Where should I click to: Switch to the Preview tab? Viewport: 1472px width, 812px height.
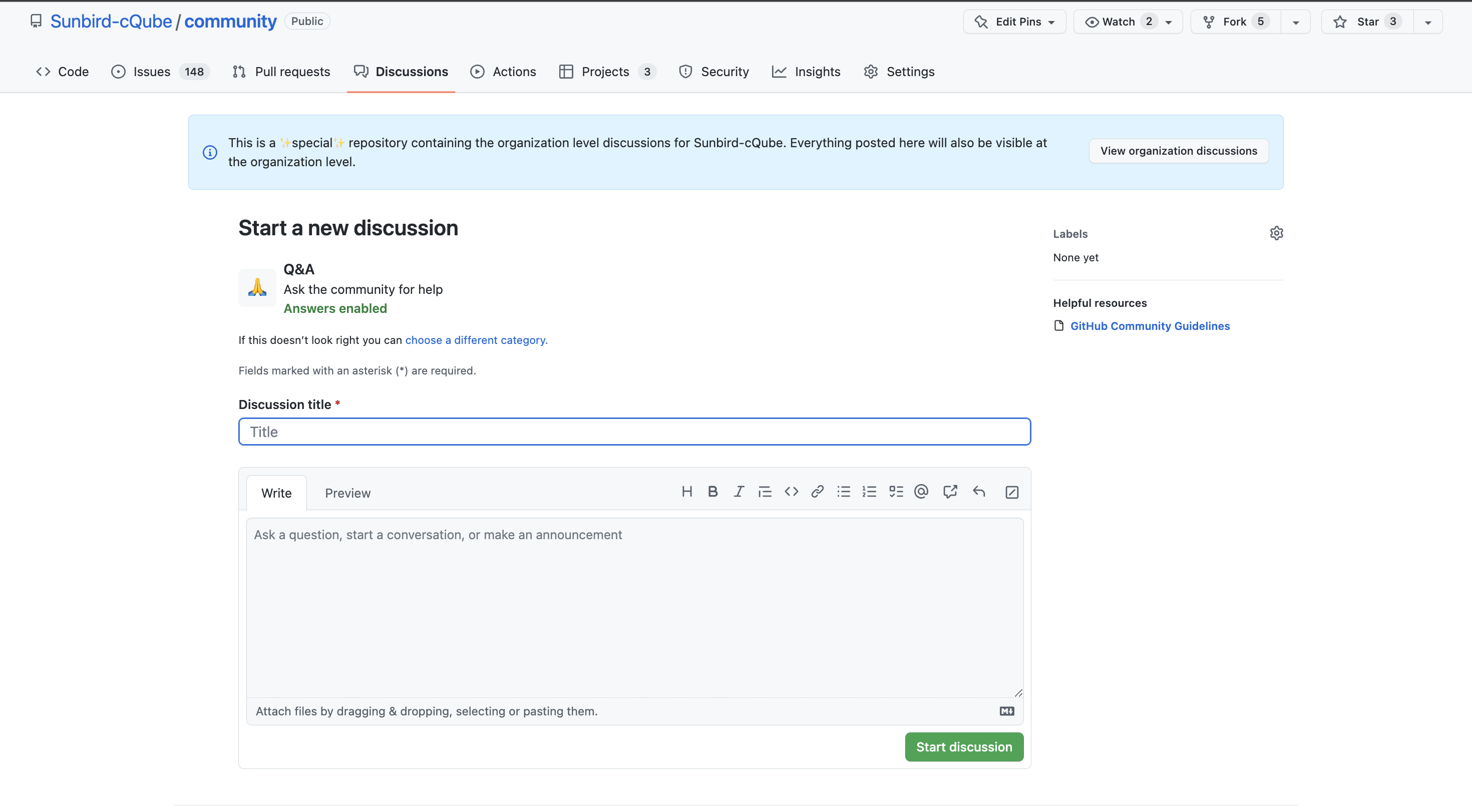pyautogui.click(x=347, y=493)
